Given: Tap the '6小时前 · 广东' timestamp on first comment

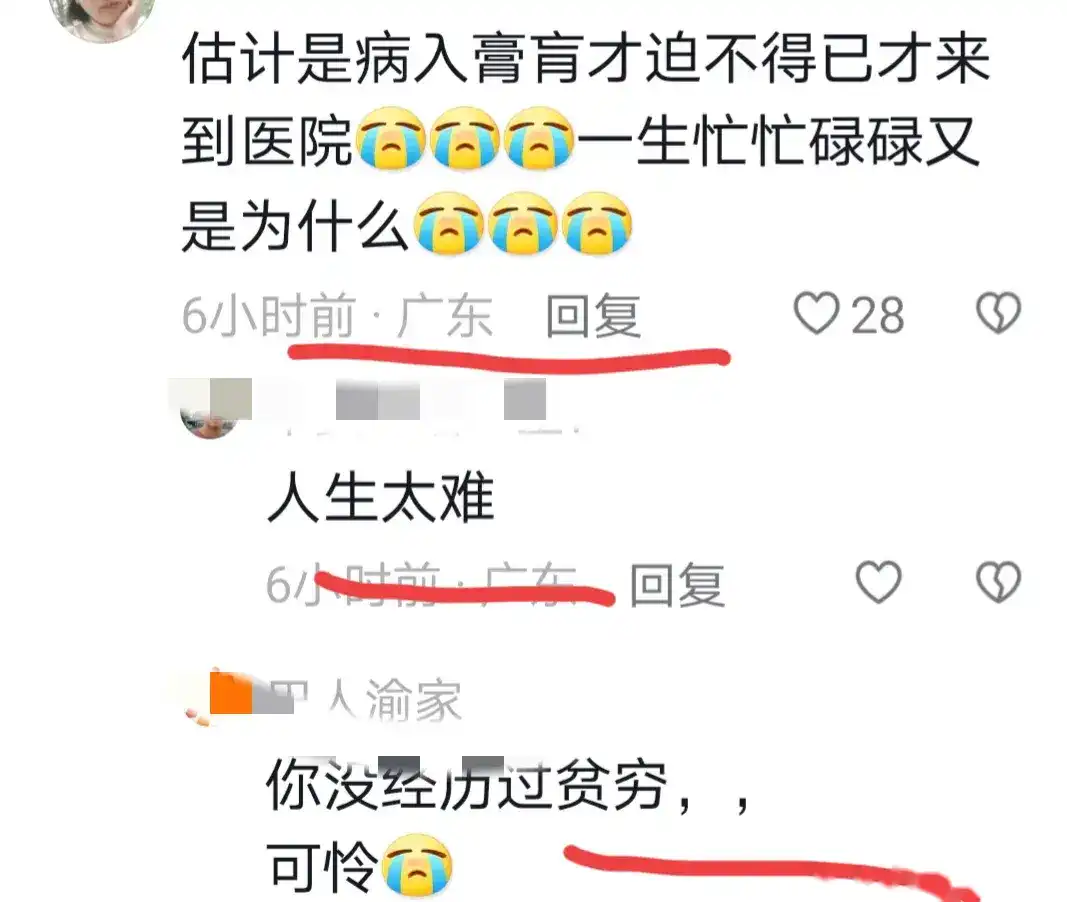Looking at the screenshot, I should pos(337,316).
